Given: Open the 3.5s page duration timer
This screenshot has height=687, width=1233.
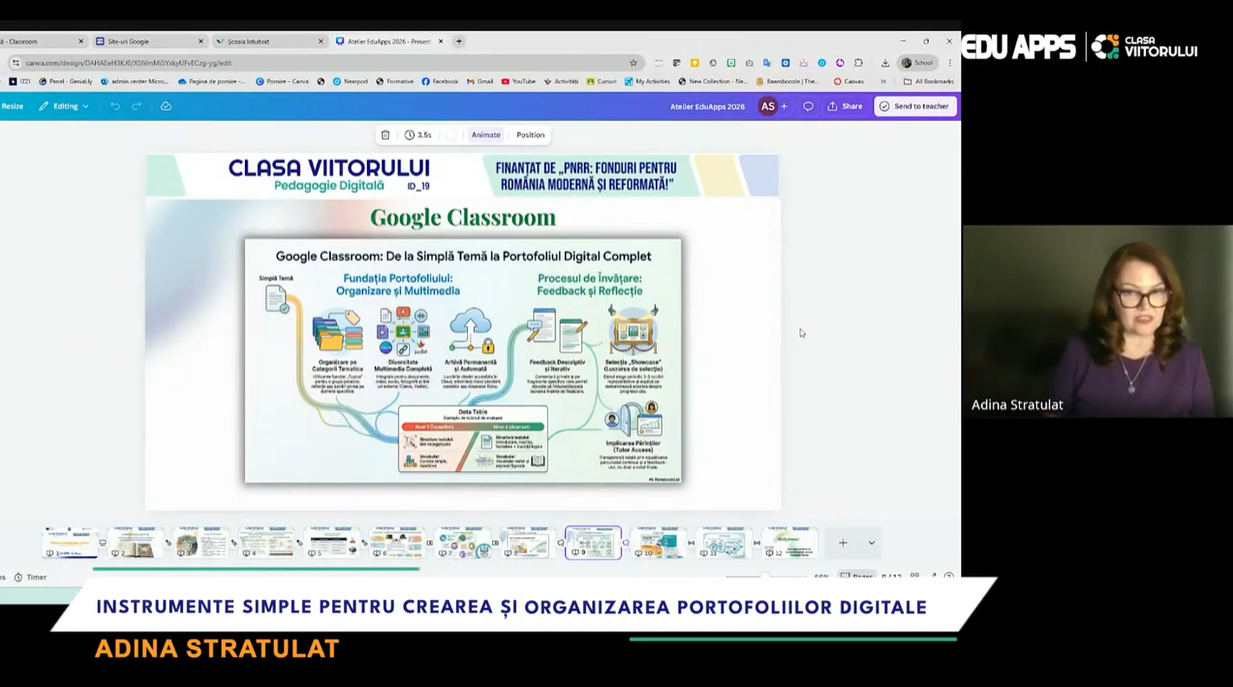Looking at the screenshot, I should (x=418, y=135).
